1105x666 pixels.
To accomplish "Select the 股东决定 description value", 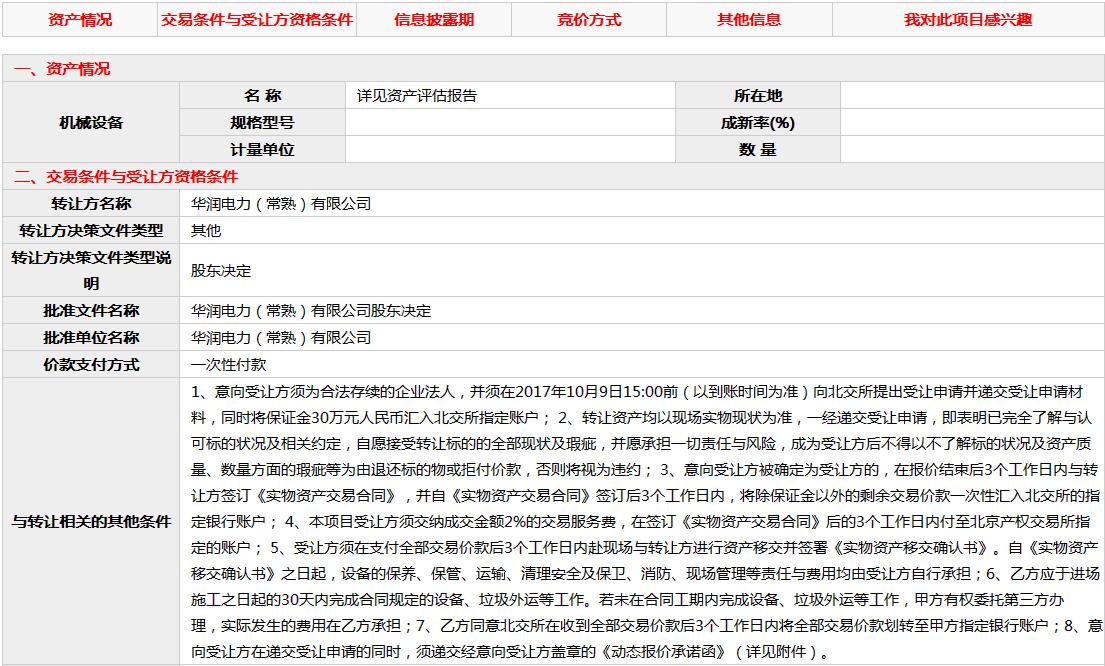I will pyautogui.click(x=221, y=271).
